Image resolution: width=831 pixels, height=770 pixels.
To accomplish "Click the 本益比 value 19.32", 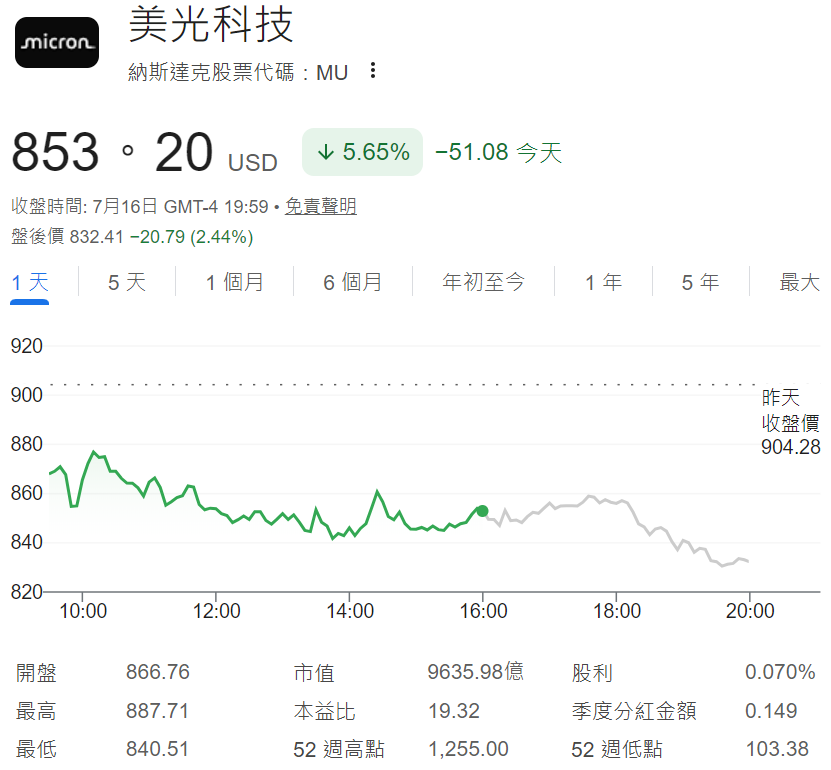I will 454,711.
